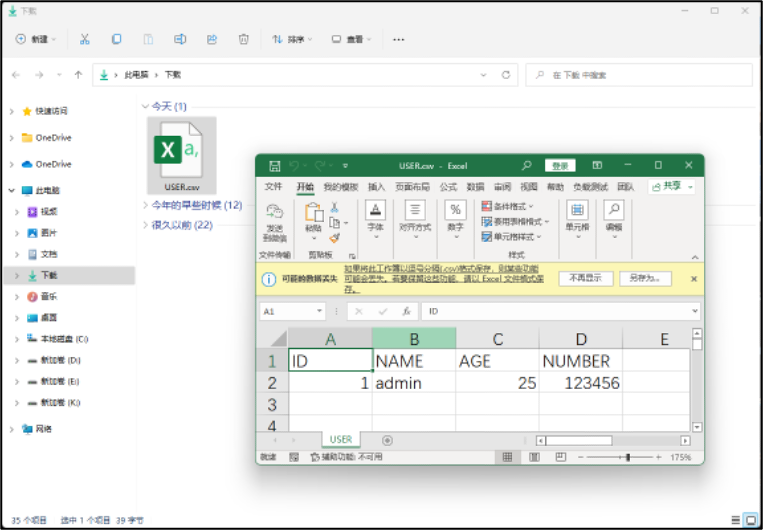Click the fx insert function icon

coord(406,311)
